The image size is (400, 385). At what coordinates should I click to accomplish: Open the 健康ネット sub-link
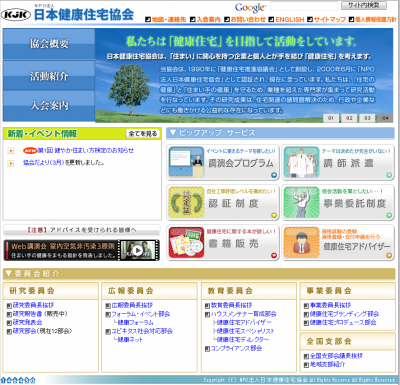click(130, 340)
